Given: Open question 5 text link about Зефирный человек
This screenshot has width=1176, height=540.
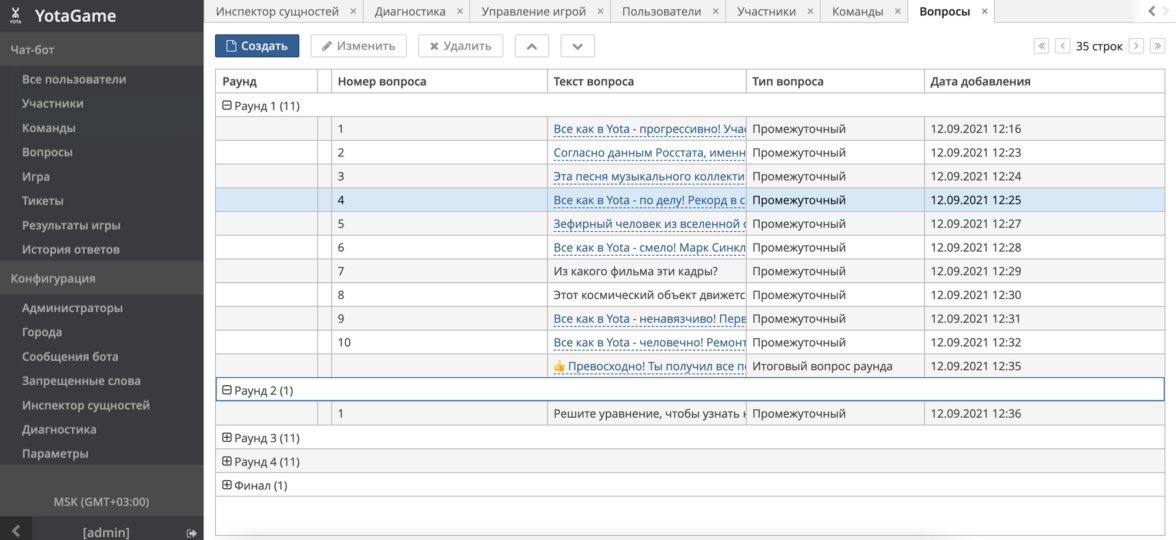Looking at the screenshot, I should pyautogui.click(x=649, y=224).
